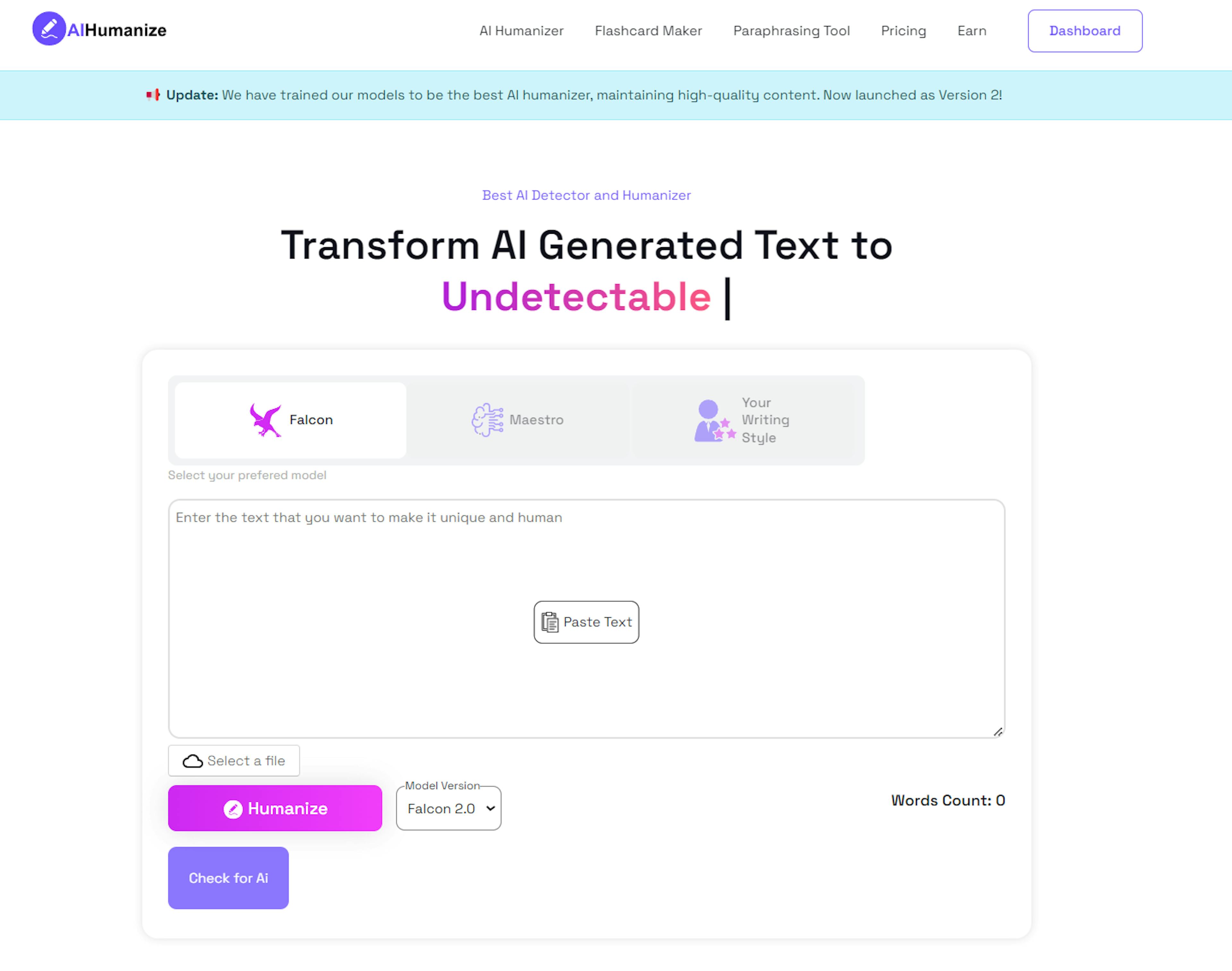The height and width of the screenshot is (971, 1232).
Task: Choose the Your Writing Style tab
Action: [742, 420]
